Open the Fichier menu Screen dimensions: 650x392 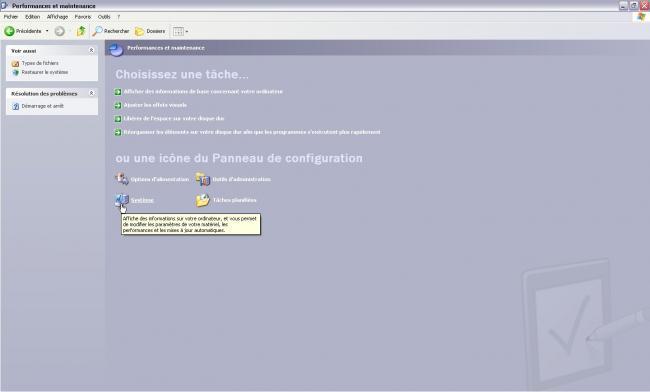pos(11,17)
